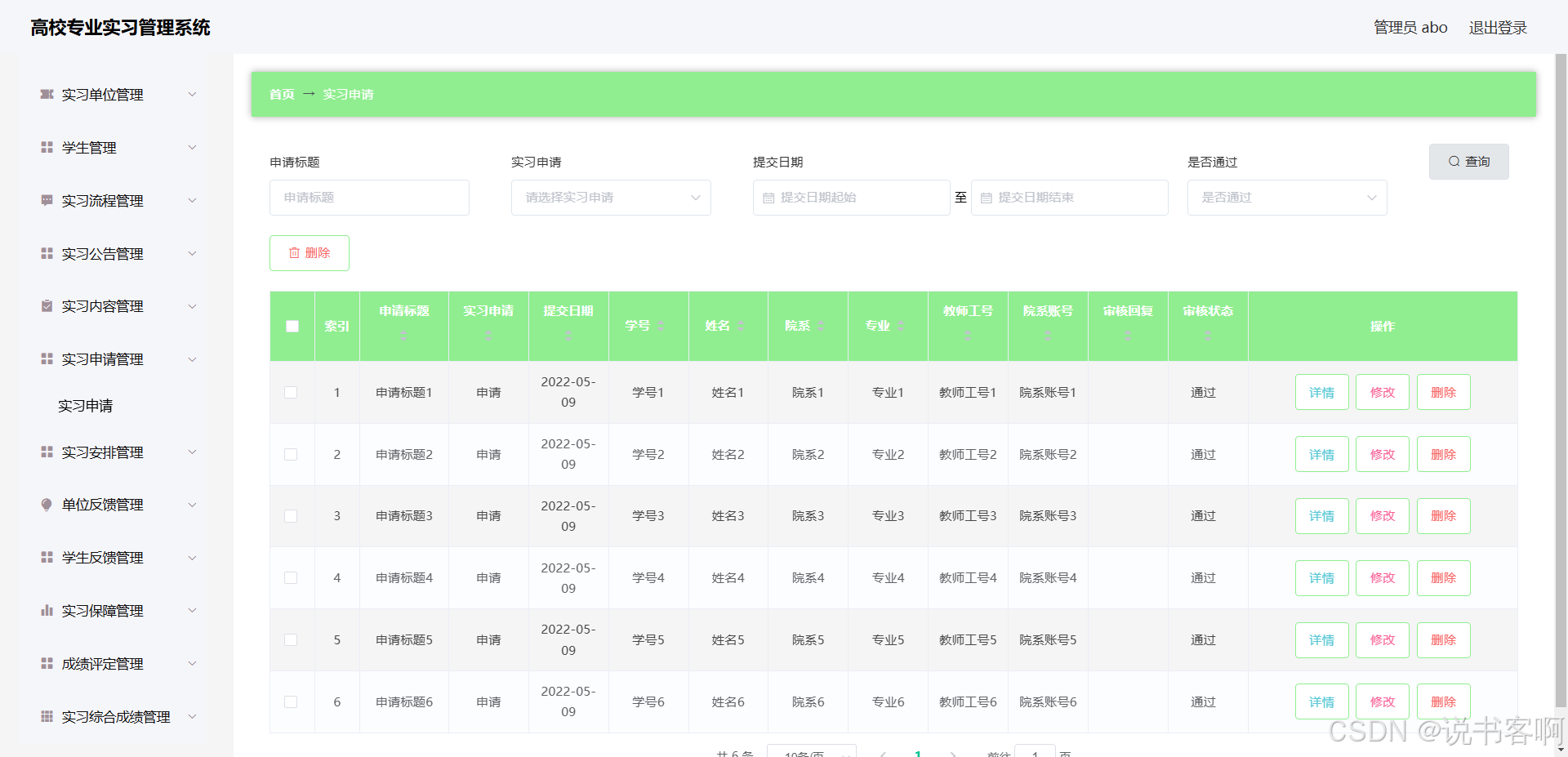Check the row for 申请标题6
The height and width of the screenshot is (757, 1568).
click(291, 702)
